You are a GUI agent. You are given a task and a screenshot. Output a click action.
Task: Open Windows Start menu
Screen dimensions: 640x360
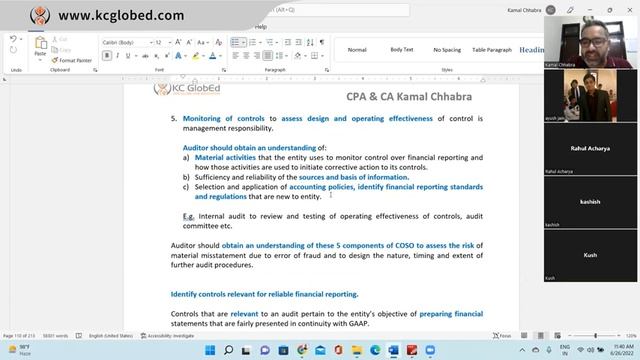point(210,350)
